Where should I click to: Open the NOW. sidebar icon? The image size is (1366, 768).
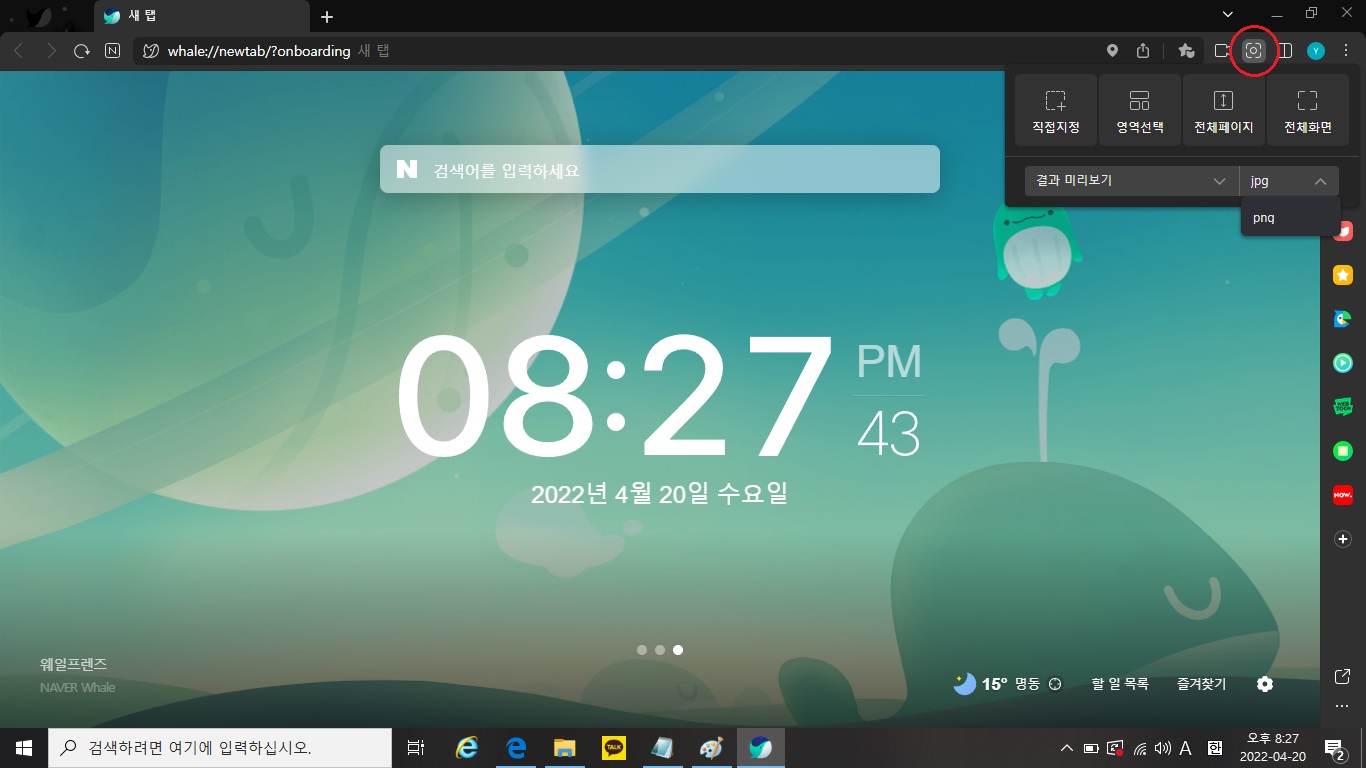point(1343,495)
